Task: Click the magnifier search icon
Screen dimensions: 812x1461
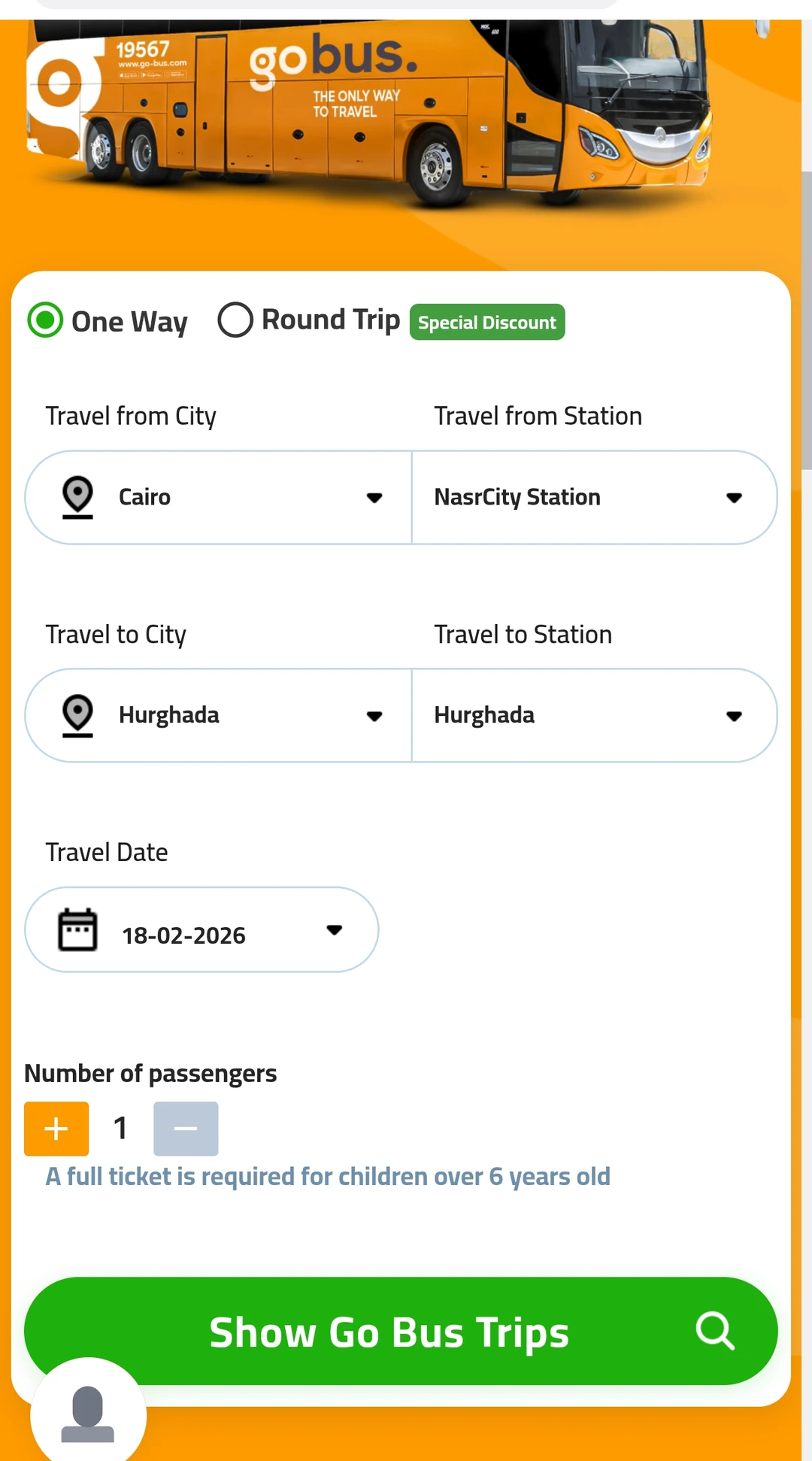Action: pos(714,1331)
